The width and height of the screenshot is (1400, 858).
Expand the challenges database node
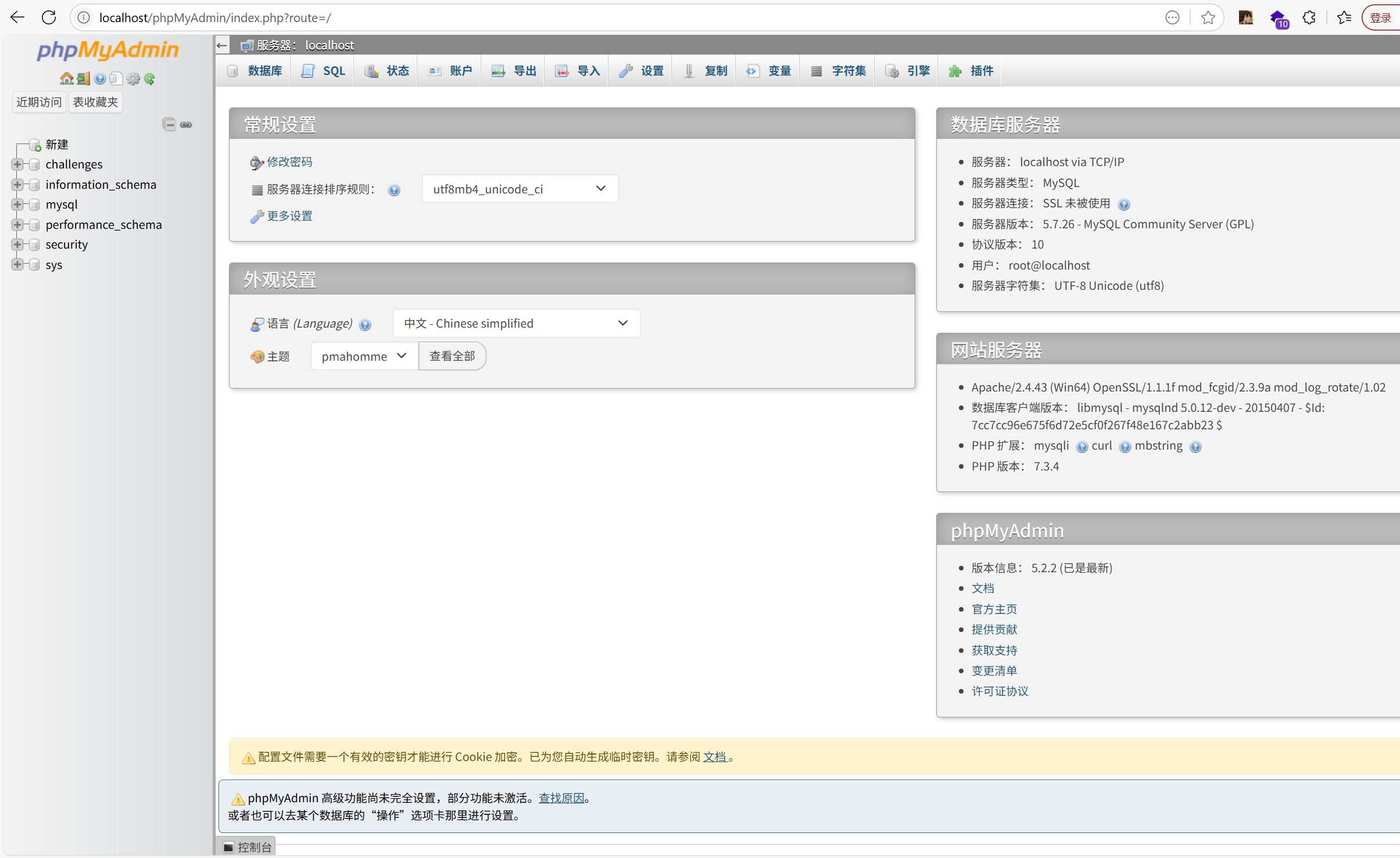(x=17, y=164)
